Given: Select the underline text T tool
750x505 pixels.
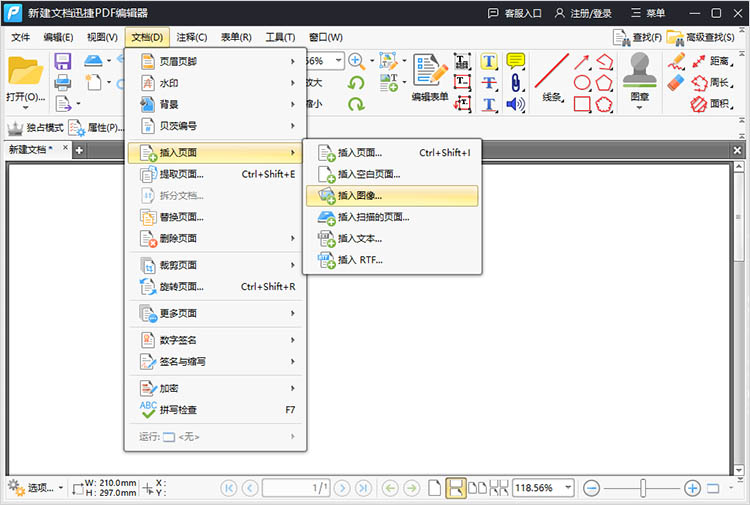Looking at the screenshot, I should [489, 104].
